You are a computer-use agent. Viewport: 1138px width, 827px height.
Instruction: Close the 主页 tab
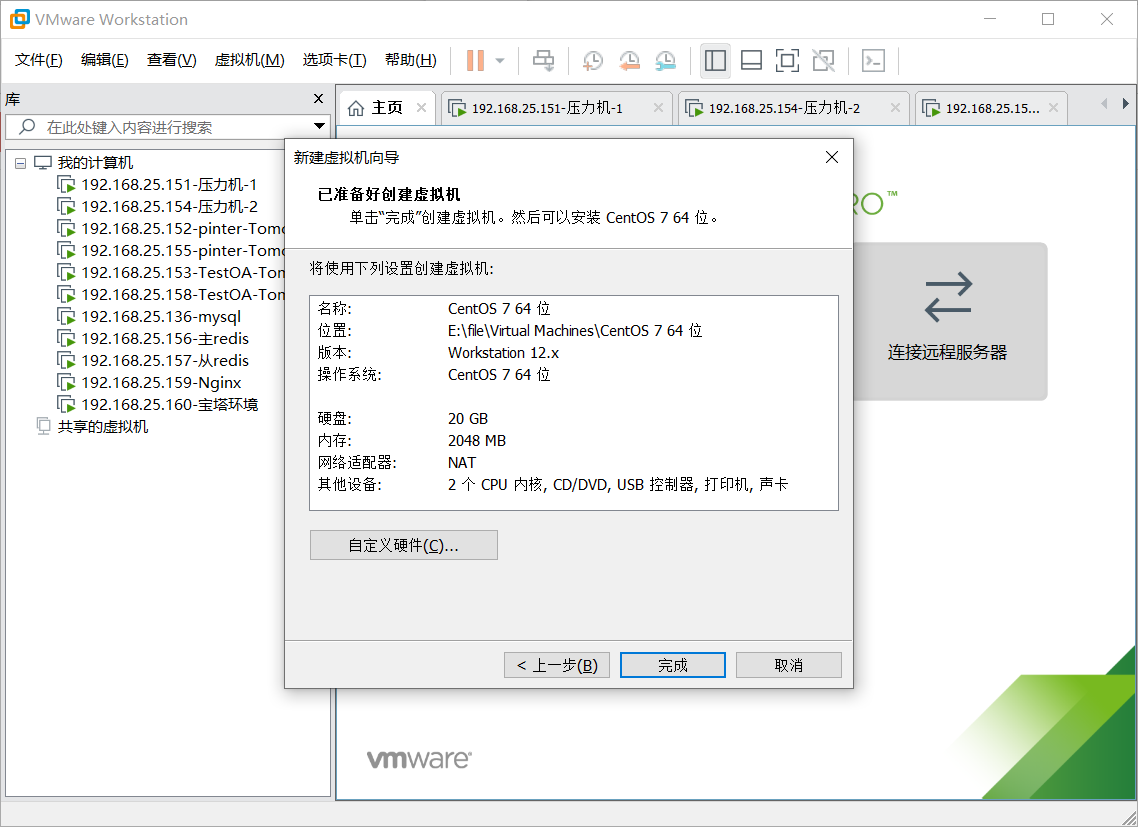click(x=421, y=107)
